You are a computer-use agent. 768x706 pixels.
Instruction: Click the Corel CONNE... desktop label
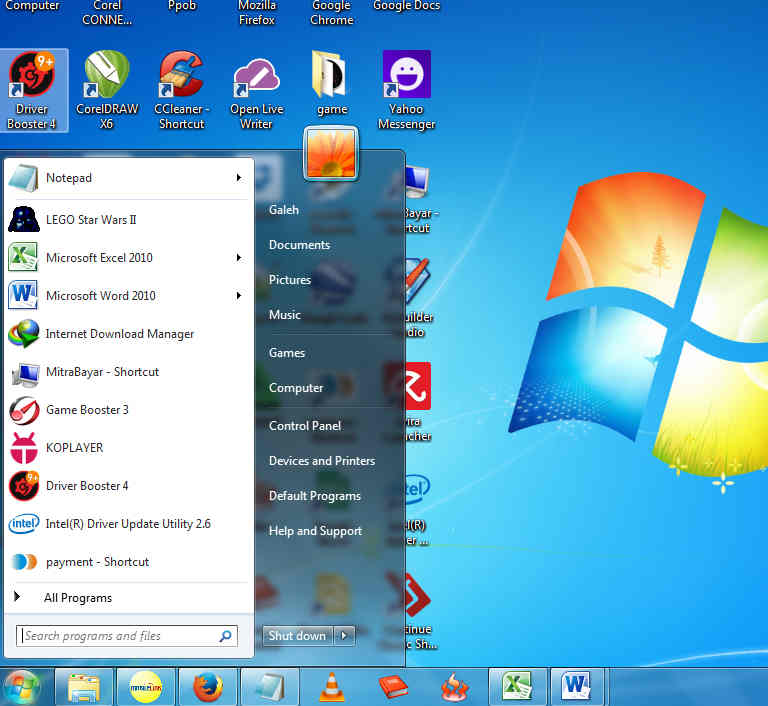(107, 13)
